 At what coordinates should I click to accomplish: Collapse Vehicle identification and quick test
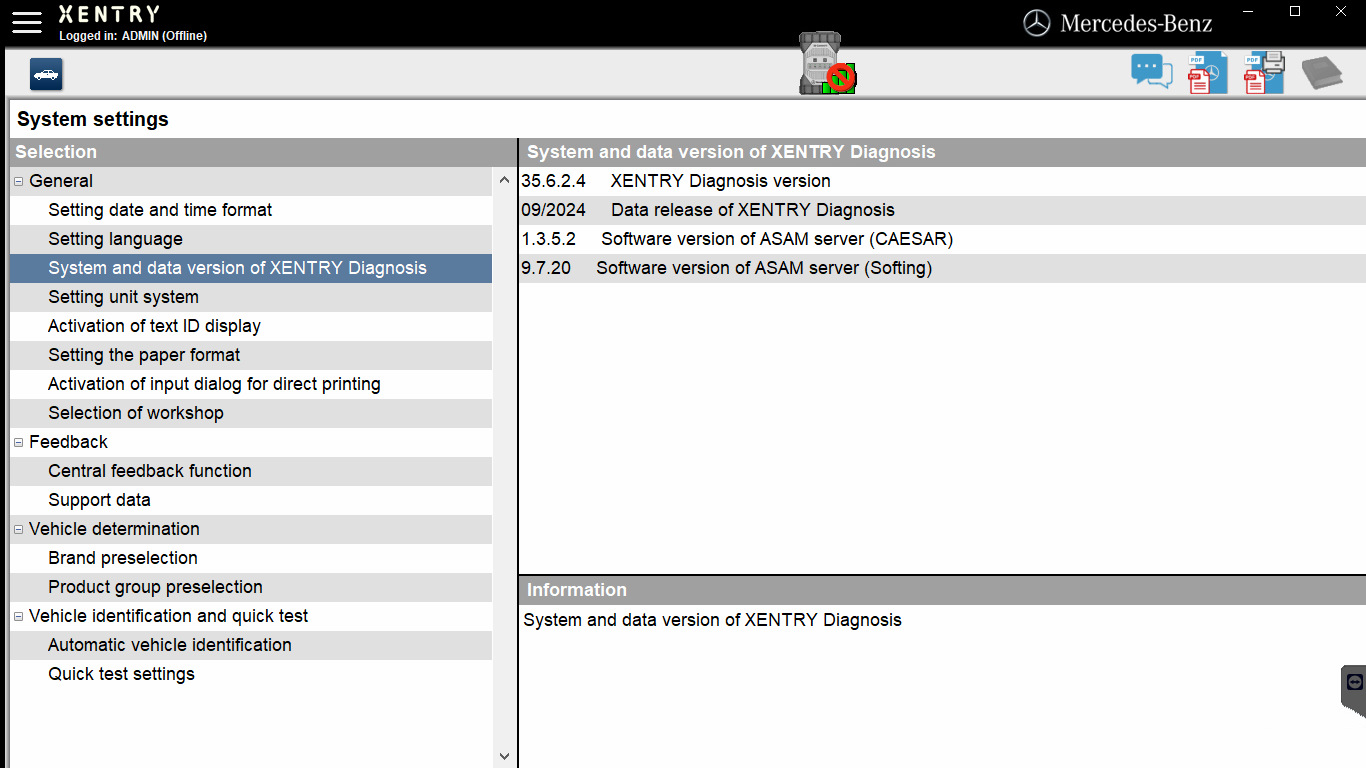[18, 616]
